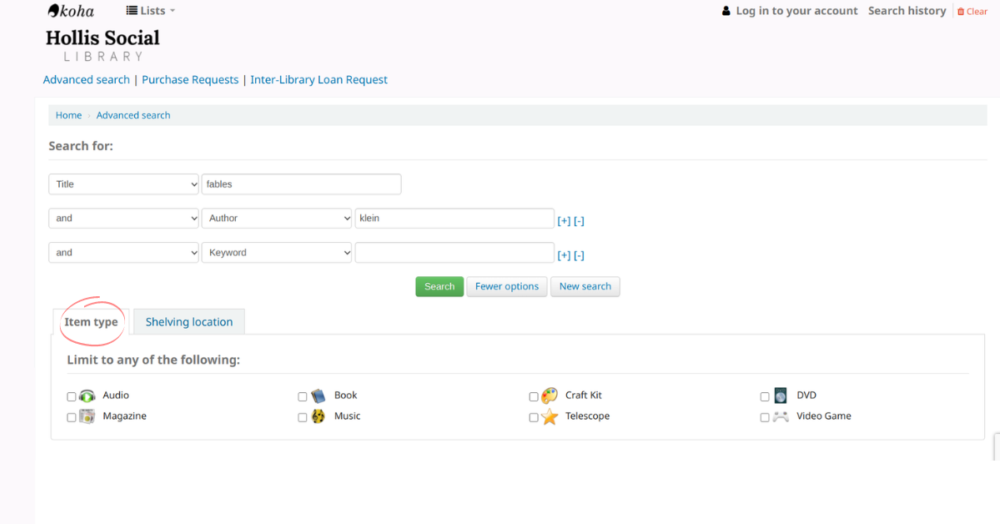Add a field with [+] on Author row
This screenshot has width=1000, height=524.
(564, 221)
